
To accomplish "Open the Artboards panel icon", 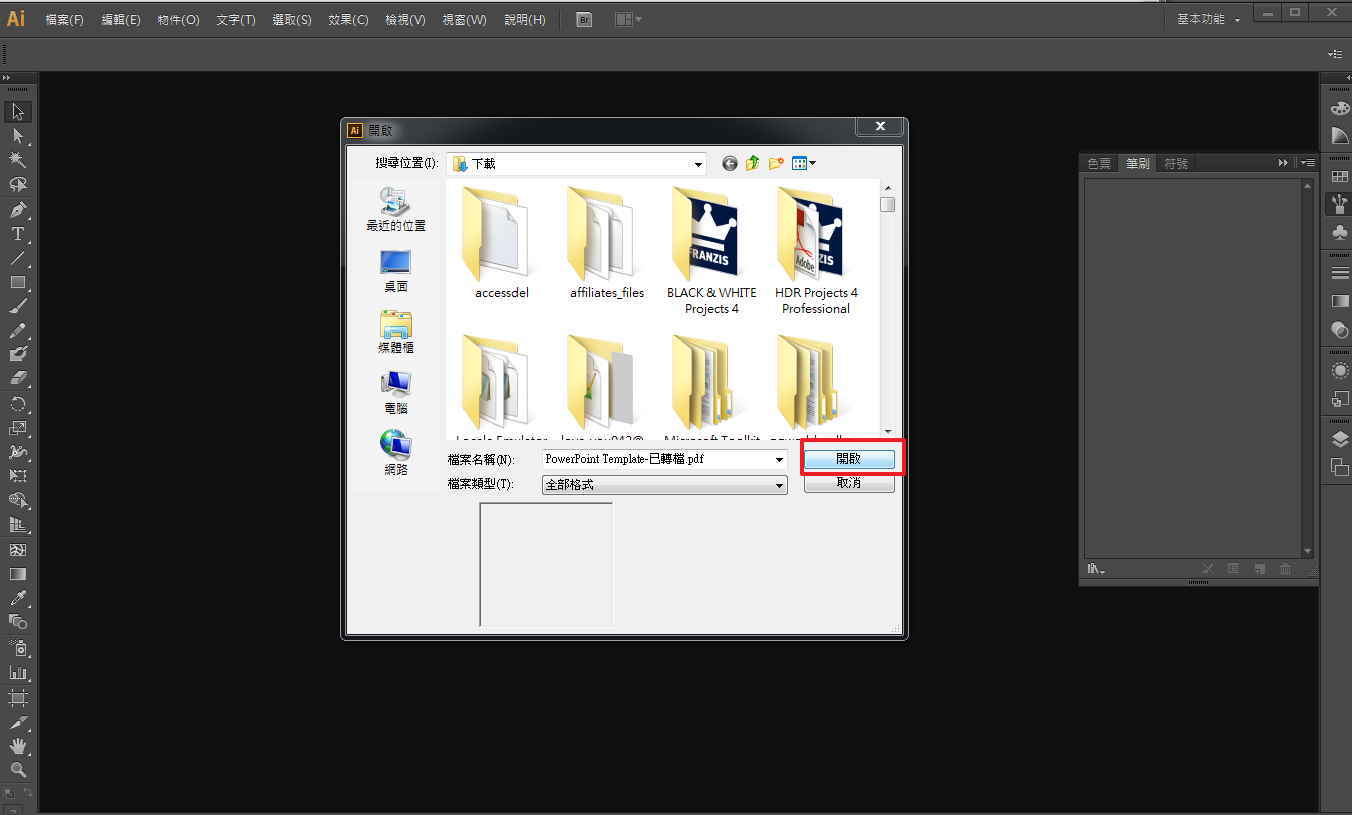I will (1340, 466).
